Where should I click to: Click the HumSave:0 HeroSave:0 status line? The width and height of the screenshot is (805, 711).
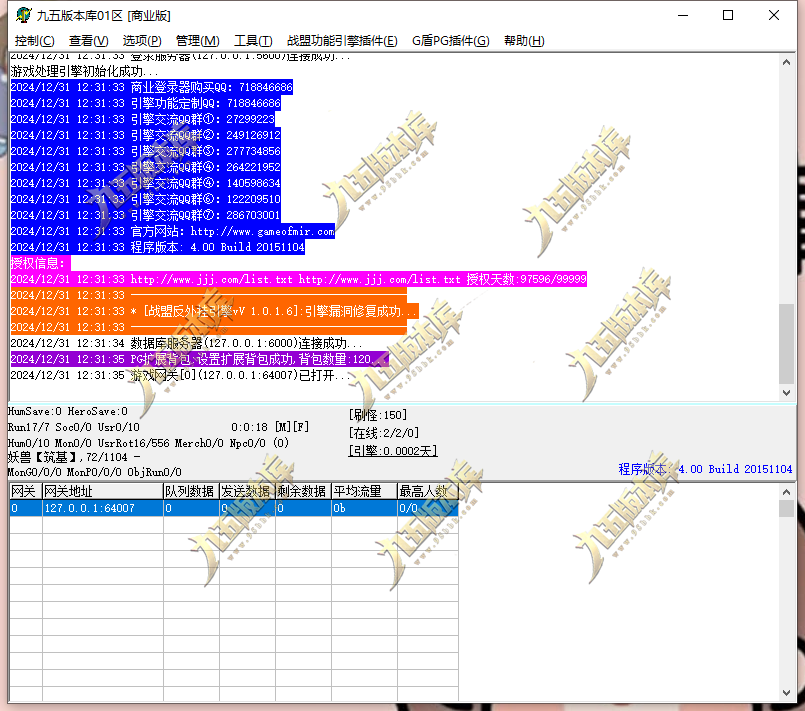[x=68, y=411]
